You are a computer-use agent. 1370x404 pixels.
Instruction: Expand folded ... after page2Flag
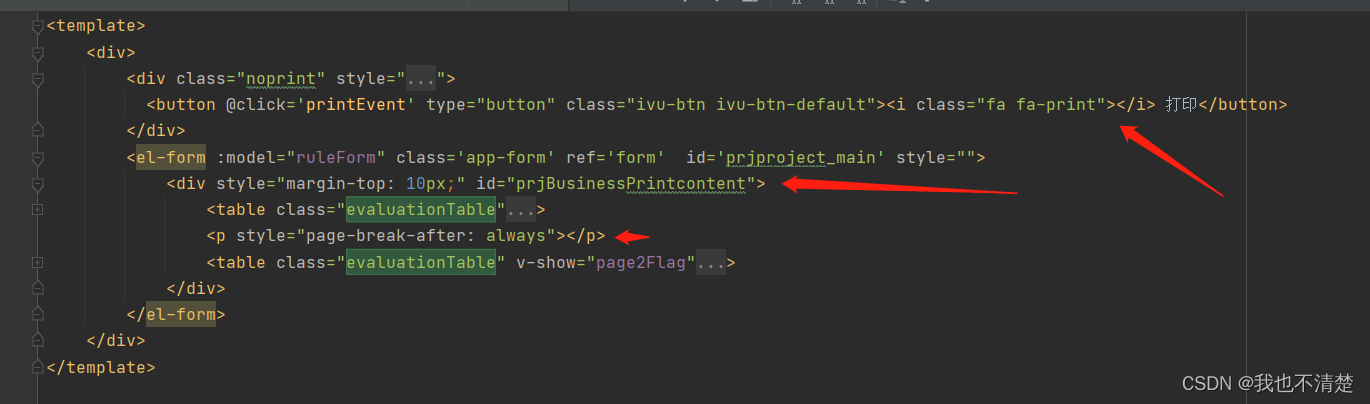711,263
